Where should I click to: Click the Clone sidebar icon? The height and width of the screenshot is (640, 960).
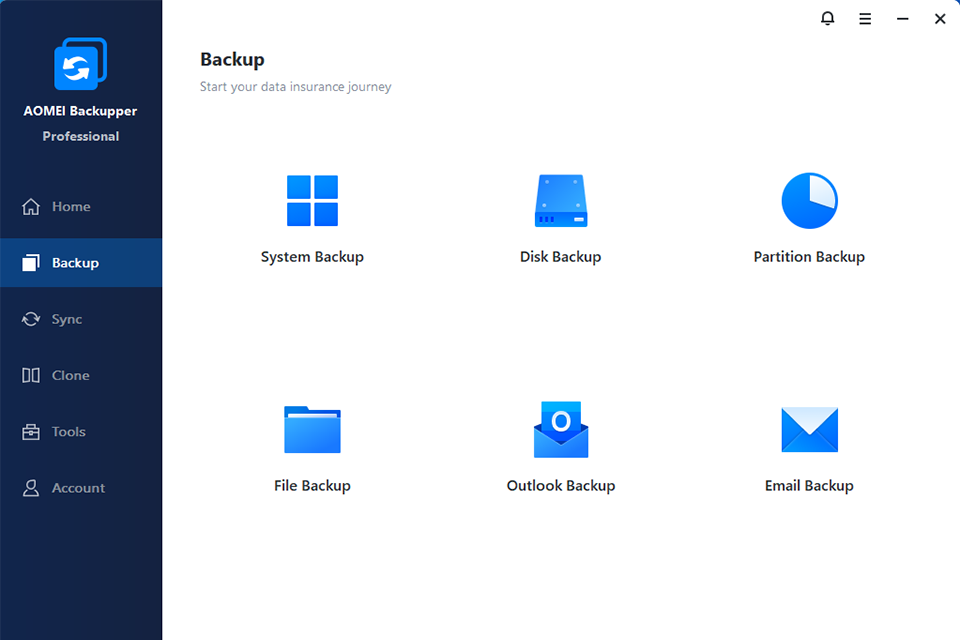[x=31, y=375]
